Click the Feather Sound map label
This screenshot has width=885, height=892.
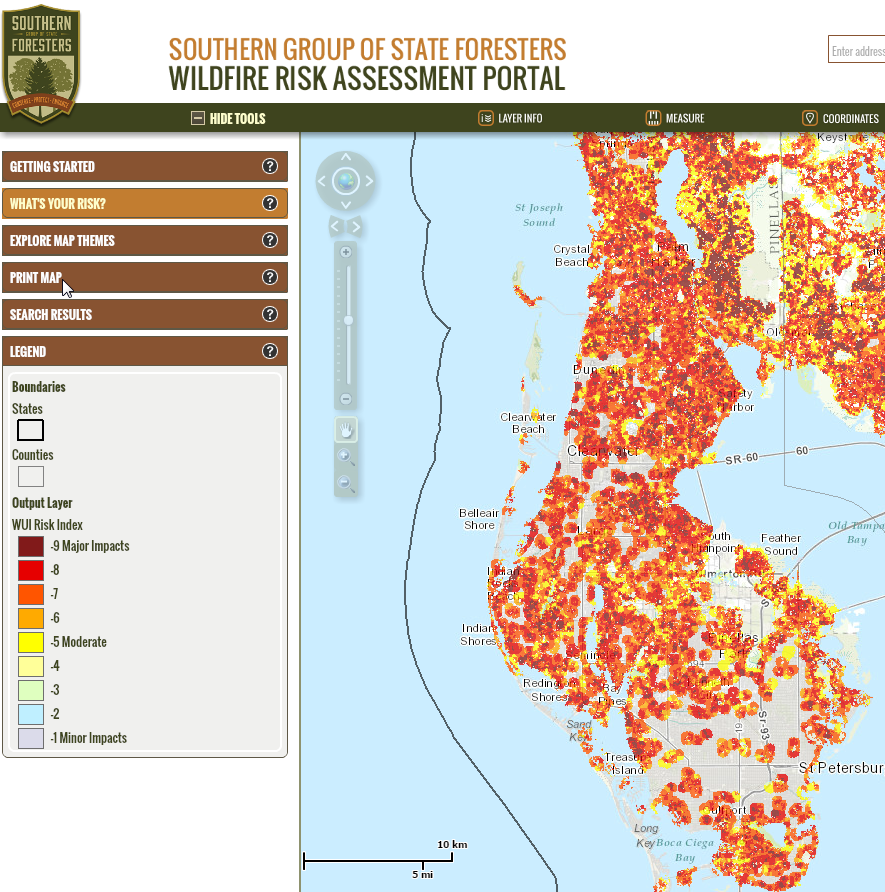pos(780,544)
